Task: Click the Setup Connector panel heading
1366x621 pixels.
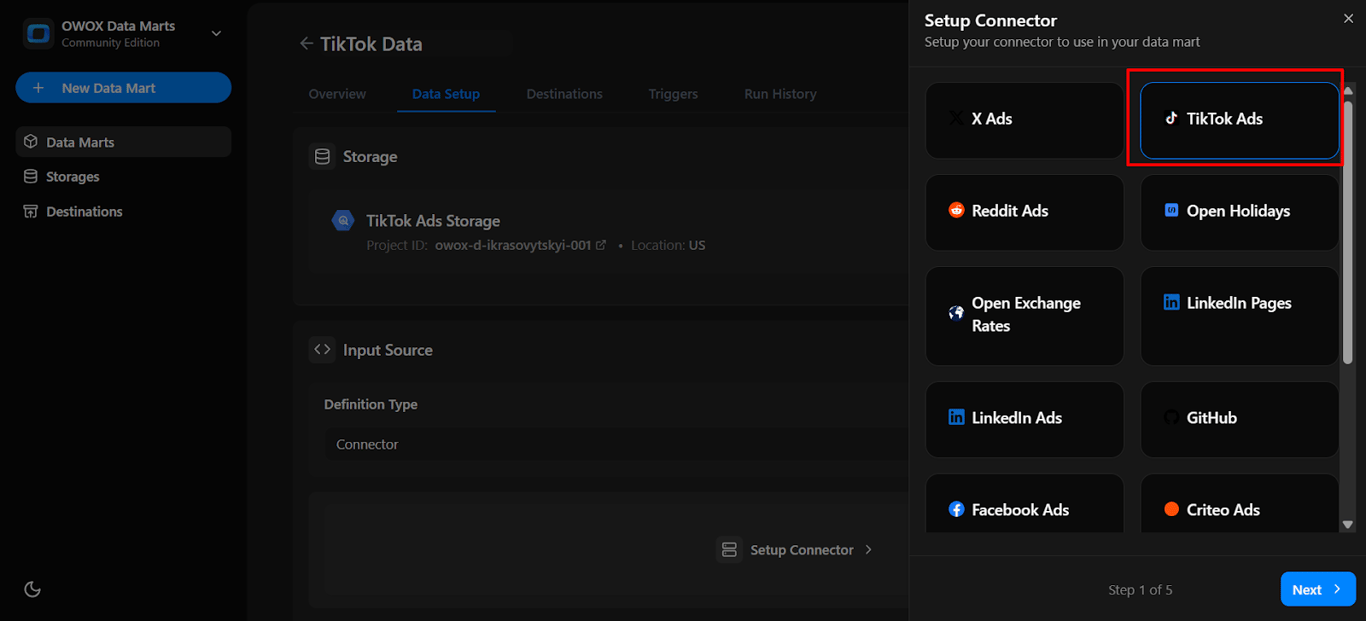Action: [990, 20]
